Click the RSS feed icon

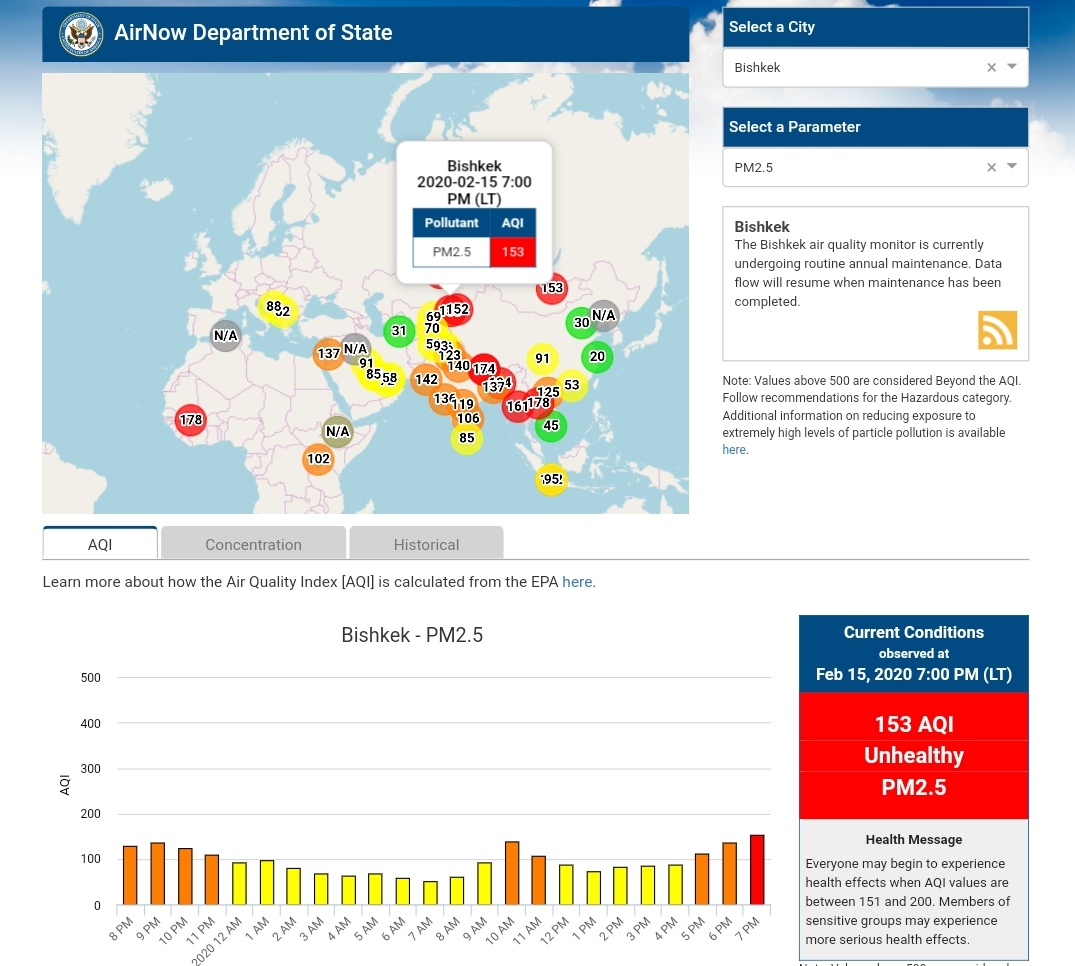click(x=997, y=330)
